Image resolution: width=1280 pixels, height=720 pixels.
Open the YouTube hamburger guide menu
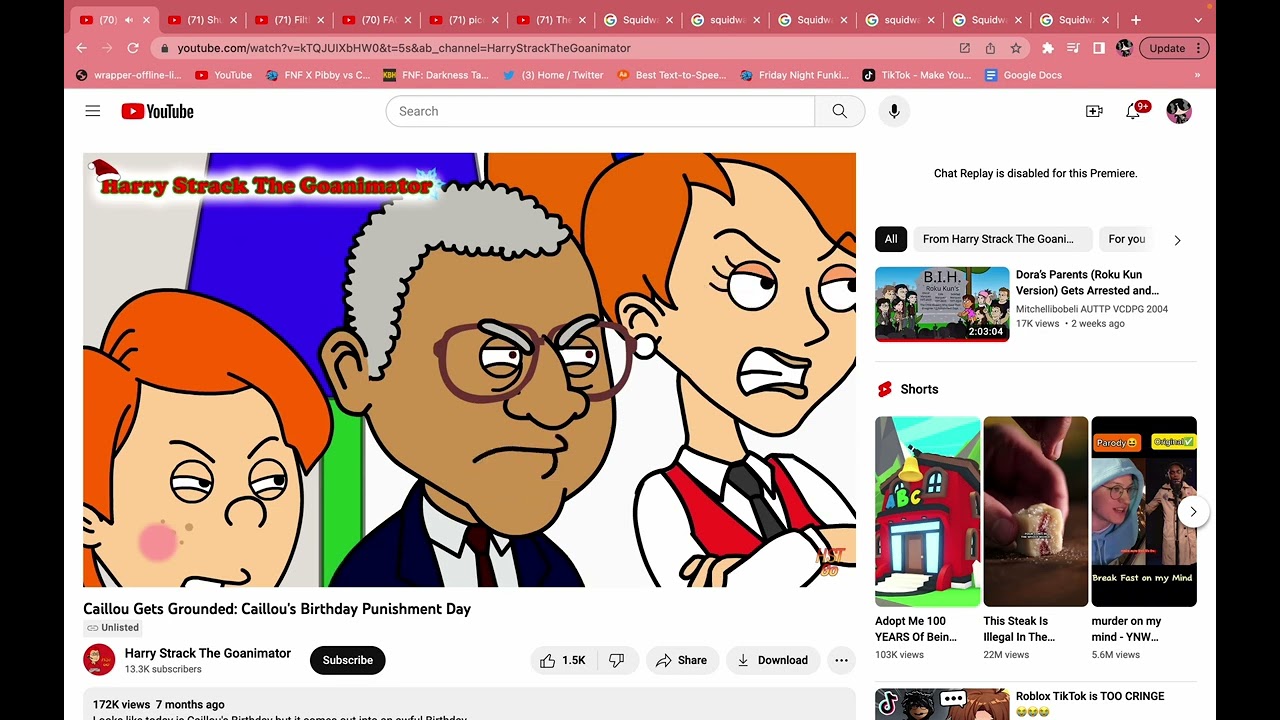(x=93, y=111)
